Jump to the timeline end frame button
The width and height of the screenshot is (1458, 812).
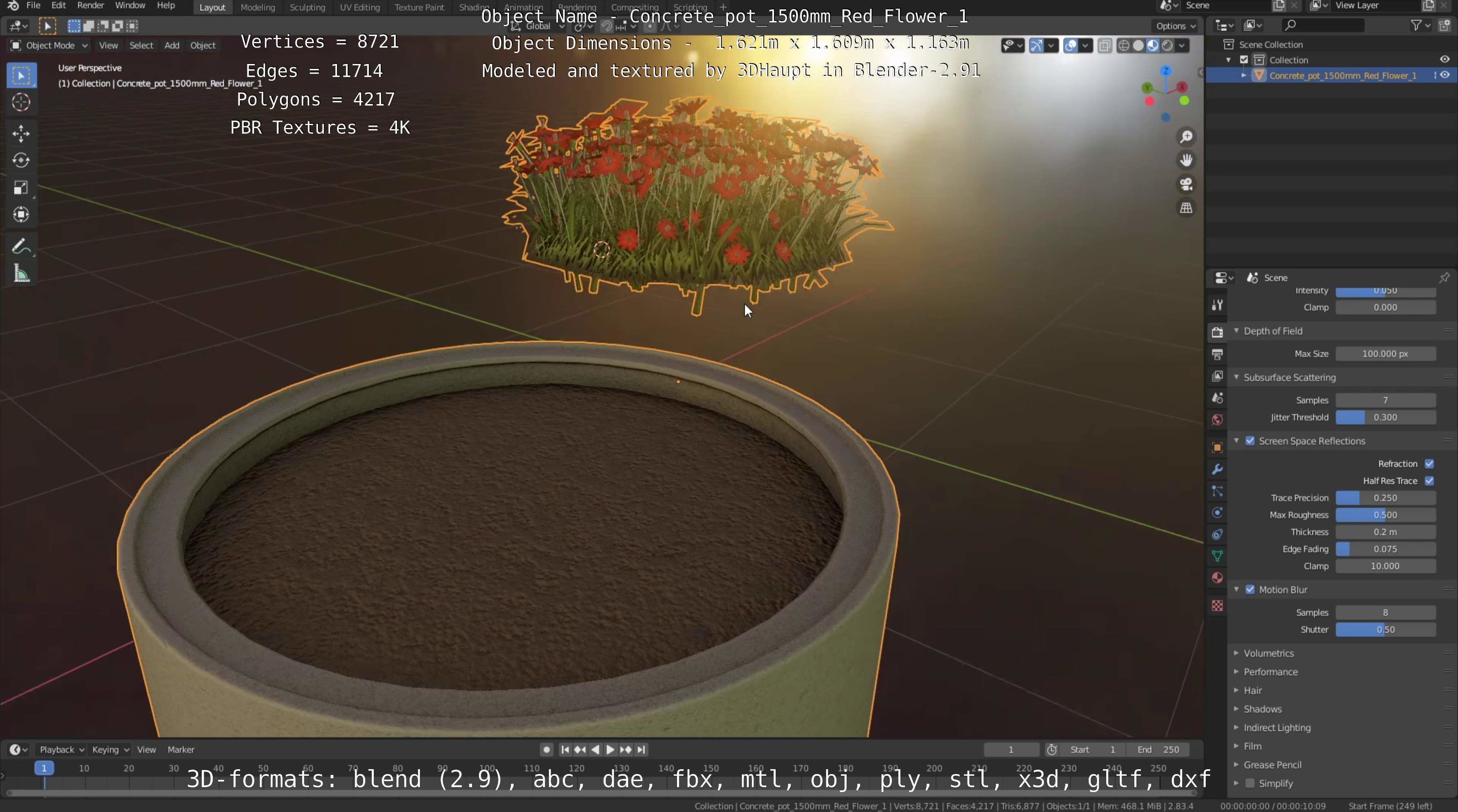click(641, 749)
